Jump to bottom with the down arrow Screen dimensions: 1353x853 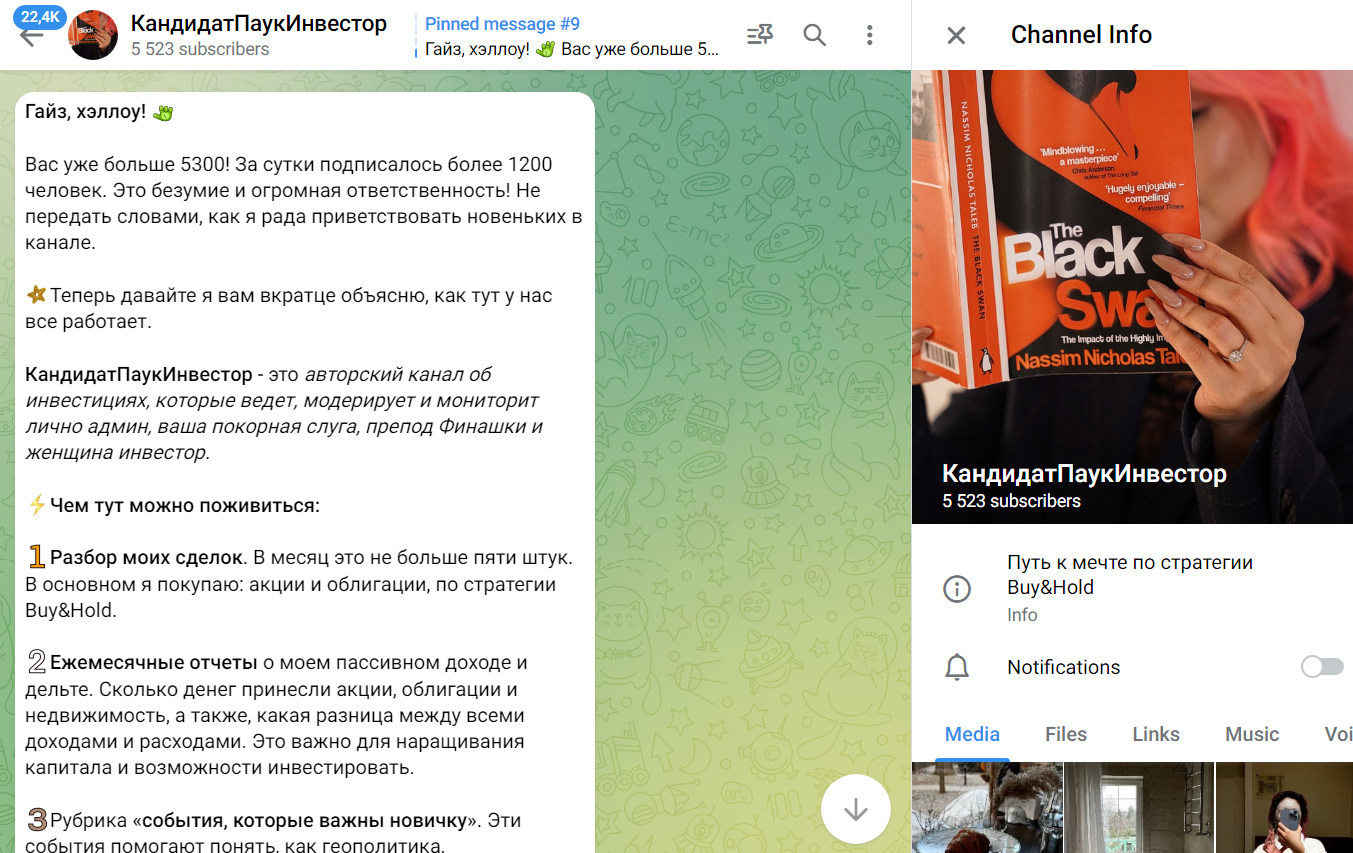click(855, 809)
